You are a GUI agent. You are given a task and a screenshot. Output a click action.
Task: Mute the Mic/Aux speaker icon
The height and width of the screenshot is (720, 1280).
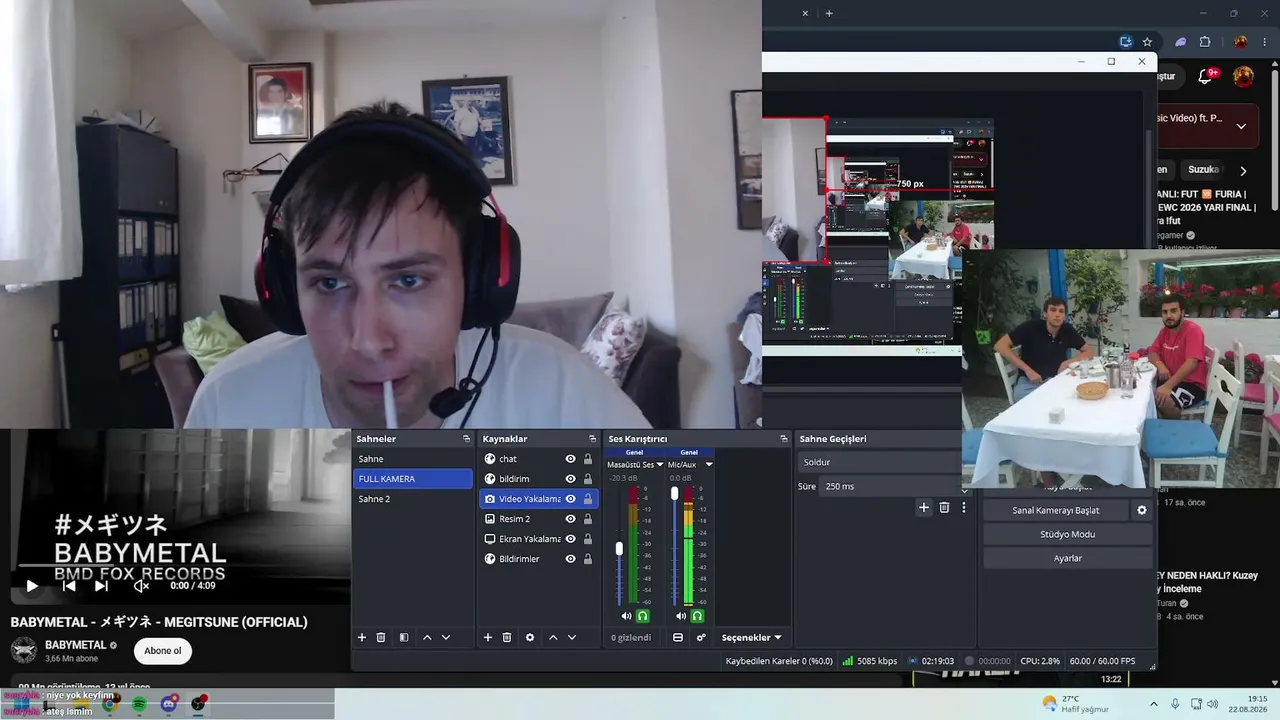(681, 616)
